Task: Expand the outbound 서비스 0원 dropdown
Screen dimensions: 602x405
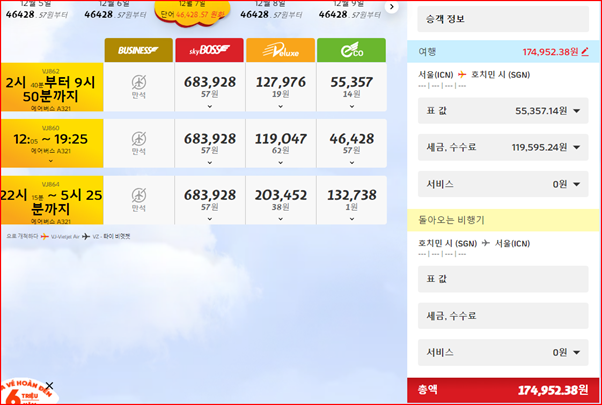Action: 503,184
